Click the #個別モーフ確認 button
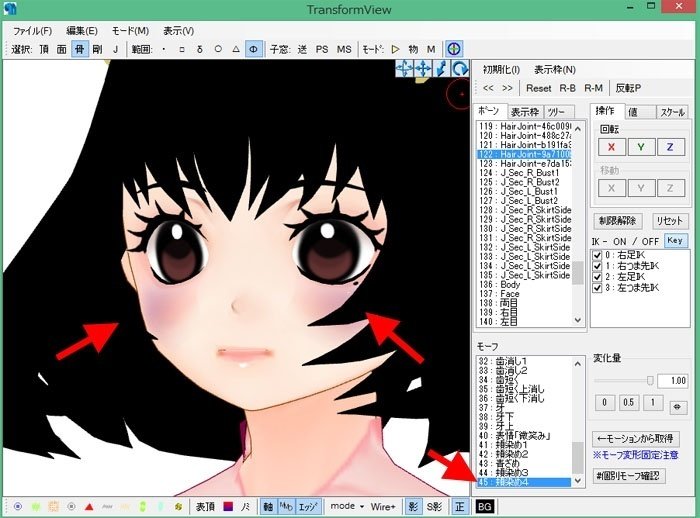Screen dimensions: 700x518 point(629,476)
